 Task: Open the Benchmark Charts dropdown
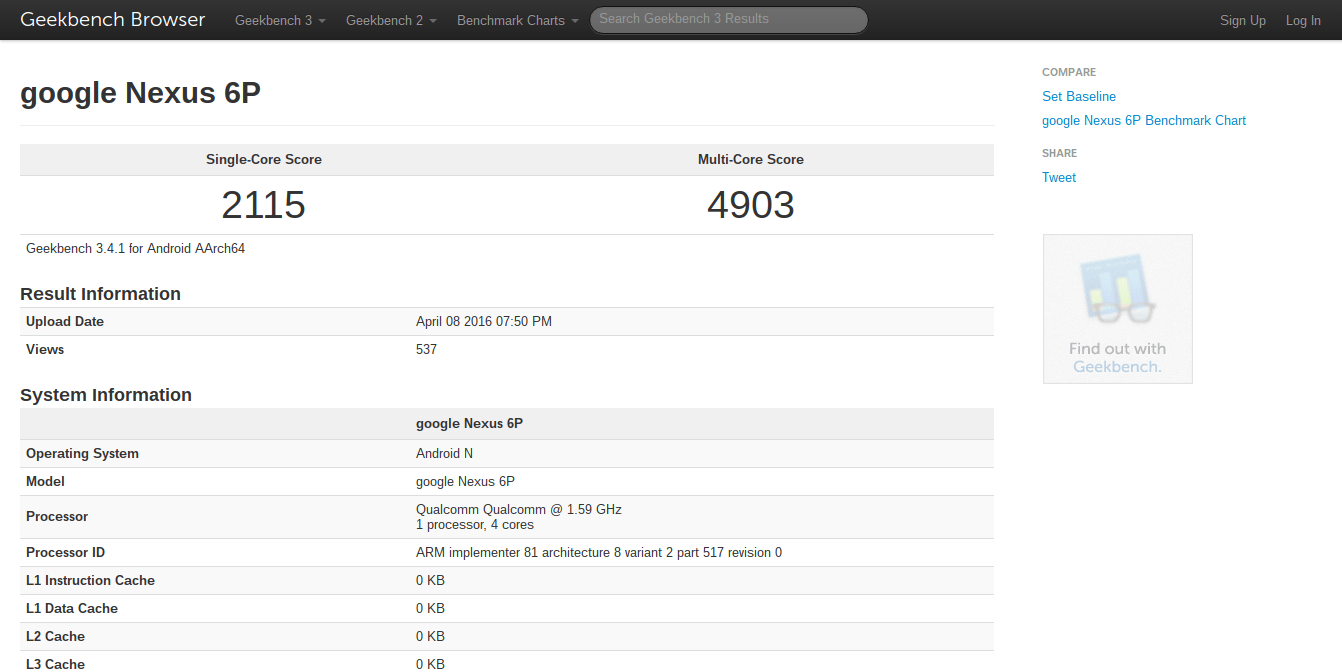tap(517, 21)
